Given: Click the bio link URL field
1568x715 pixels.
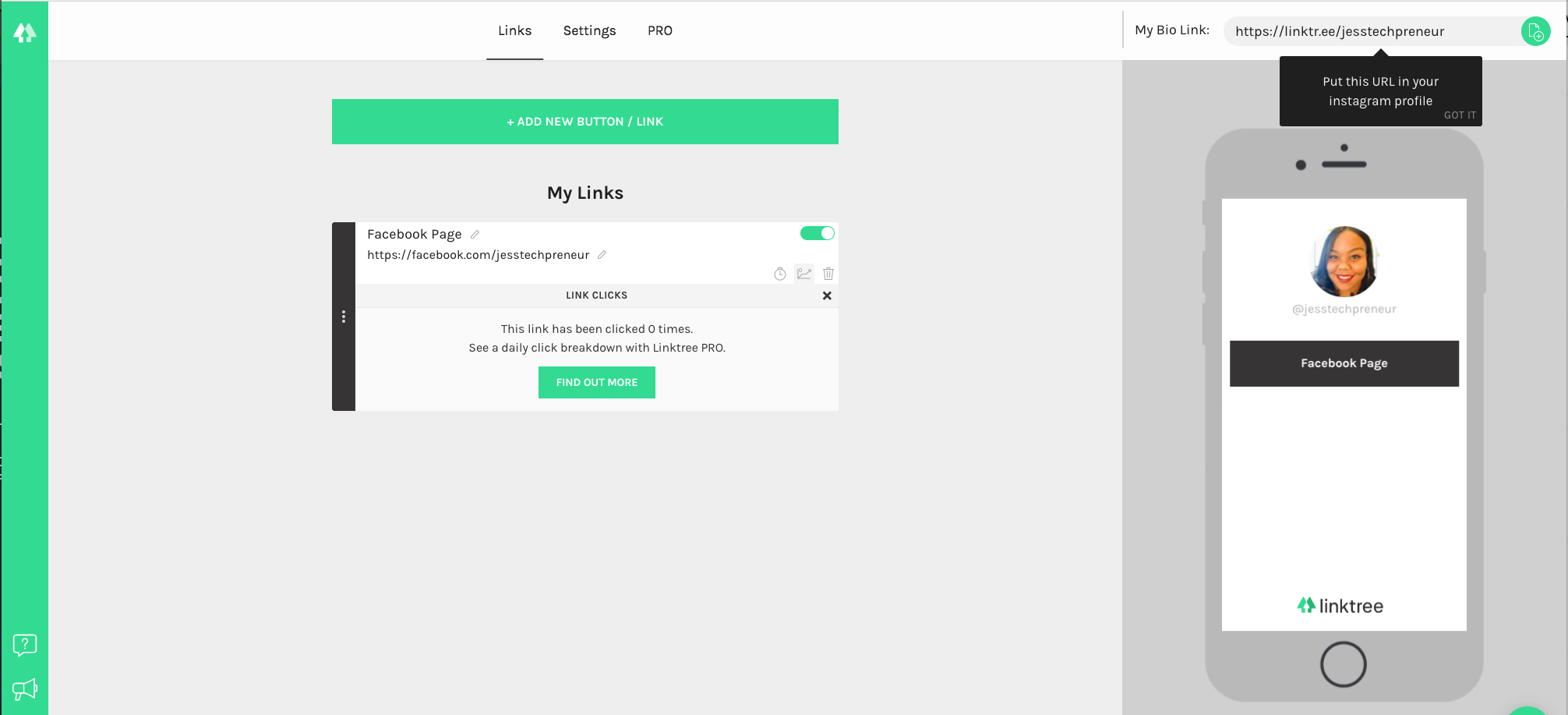Looking at the screenshot, I should [1372, 31].
